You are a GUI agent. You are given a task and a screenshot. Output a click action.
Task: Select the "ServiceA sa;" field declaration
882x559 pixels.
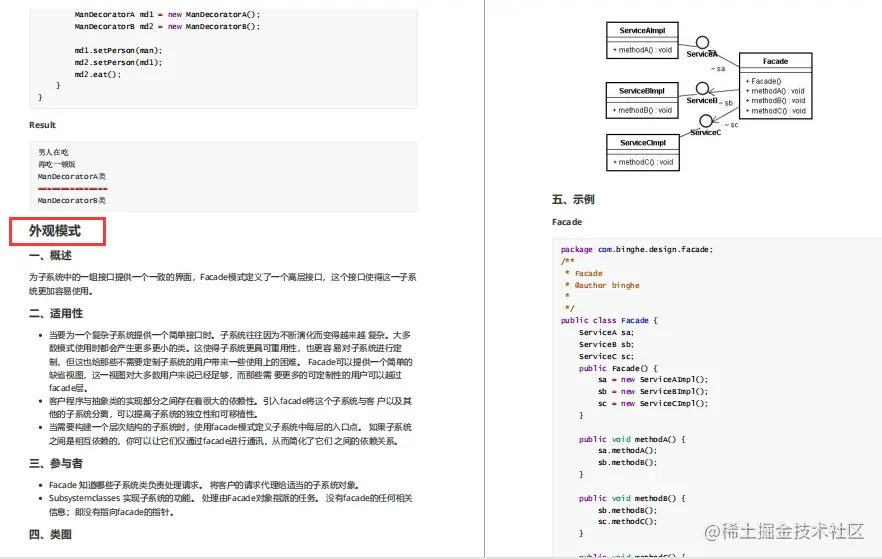(606, 332)
